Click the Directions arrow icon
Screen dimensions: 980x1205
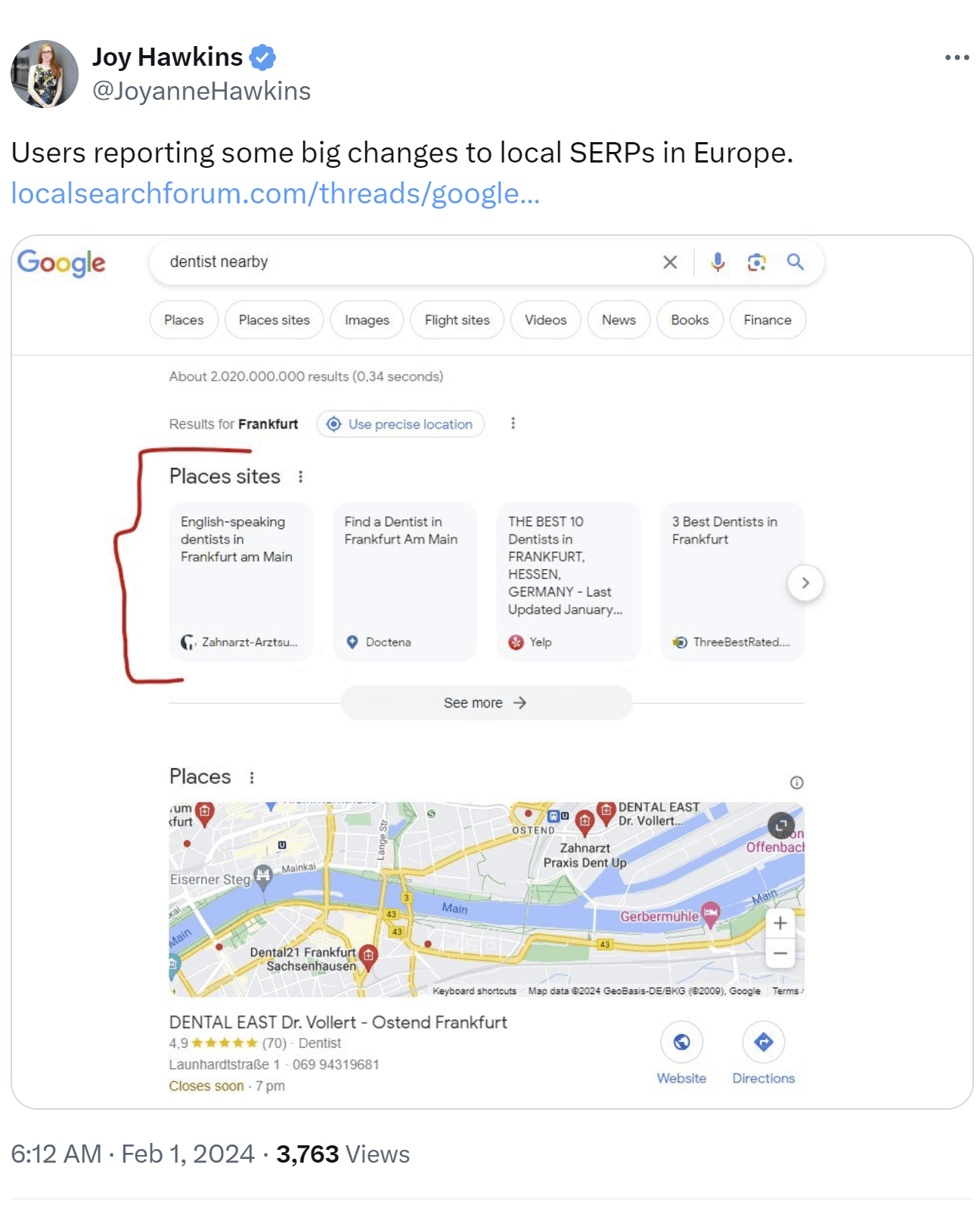pyautogui.click(x=763, y=1042)
